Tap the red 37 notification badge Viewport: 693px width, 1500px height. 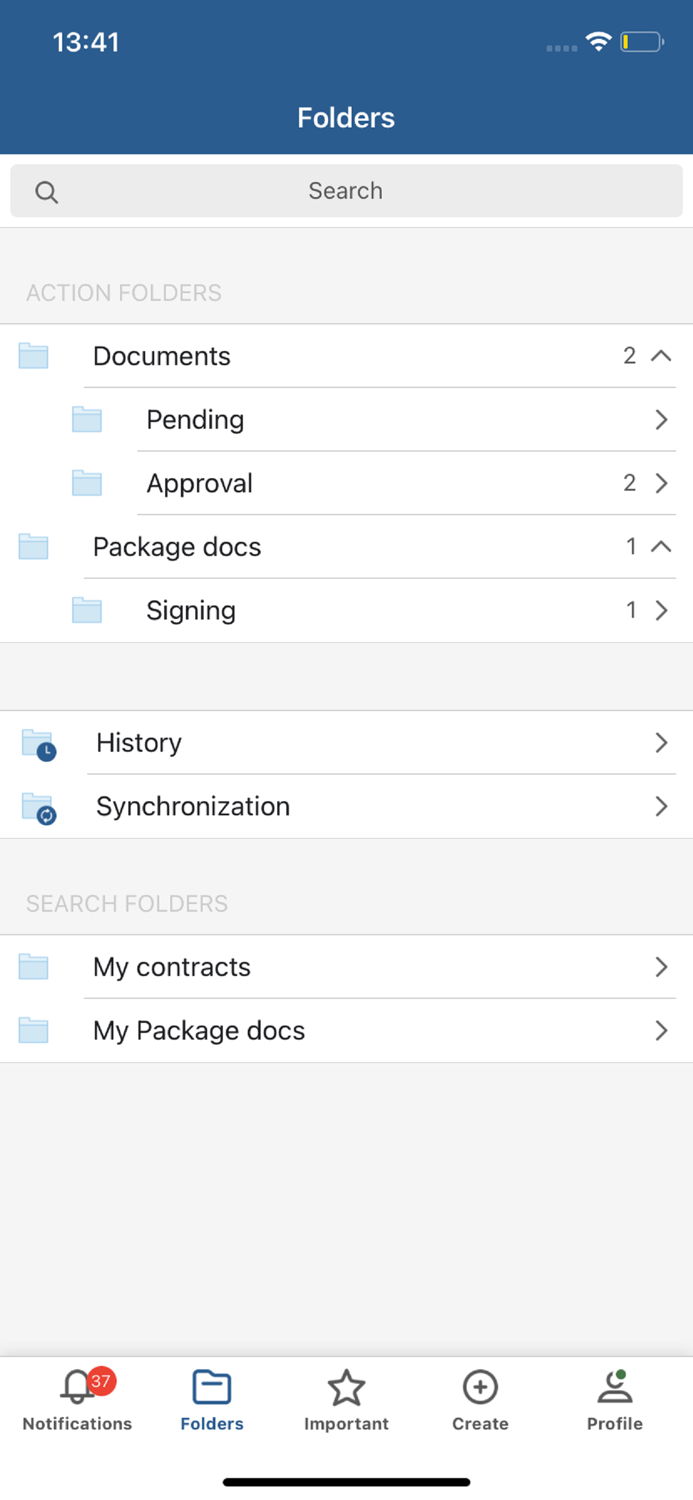(x=101, y=1381)
